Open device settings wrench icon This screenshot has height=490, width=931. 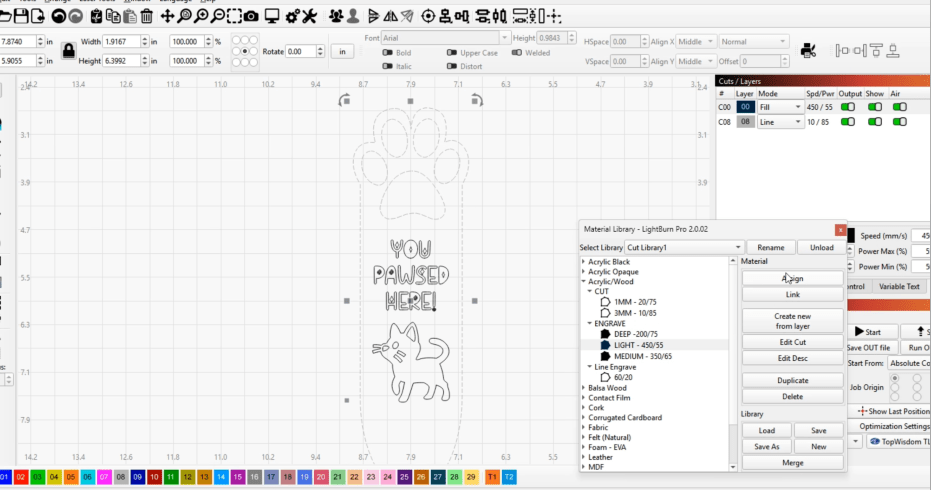pos(311,16)
